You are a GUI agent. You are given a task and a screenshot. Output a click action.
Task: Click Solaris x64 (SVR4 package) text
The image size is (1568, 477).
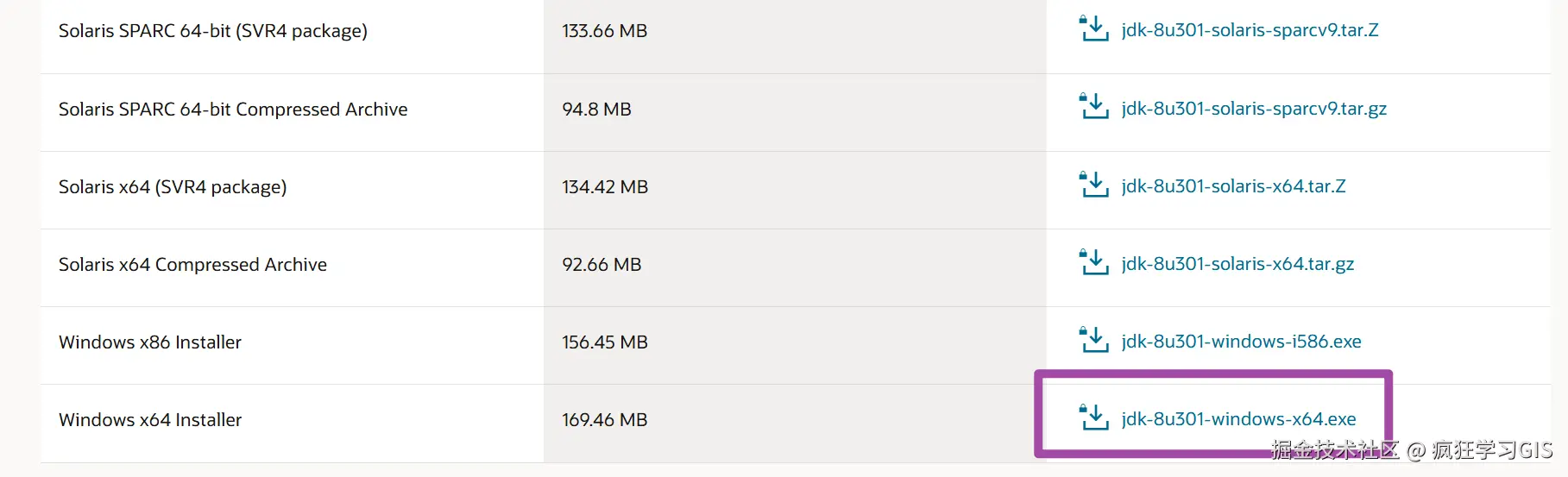[x=173, y=187]
